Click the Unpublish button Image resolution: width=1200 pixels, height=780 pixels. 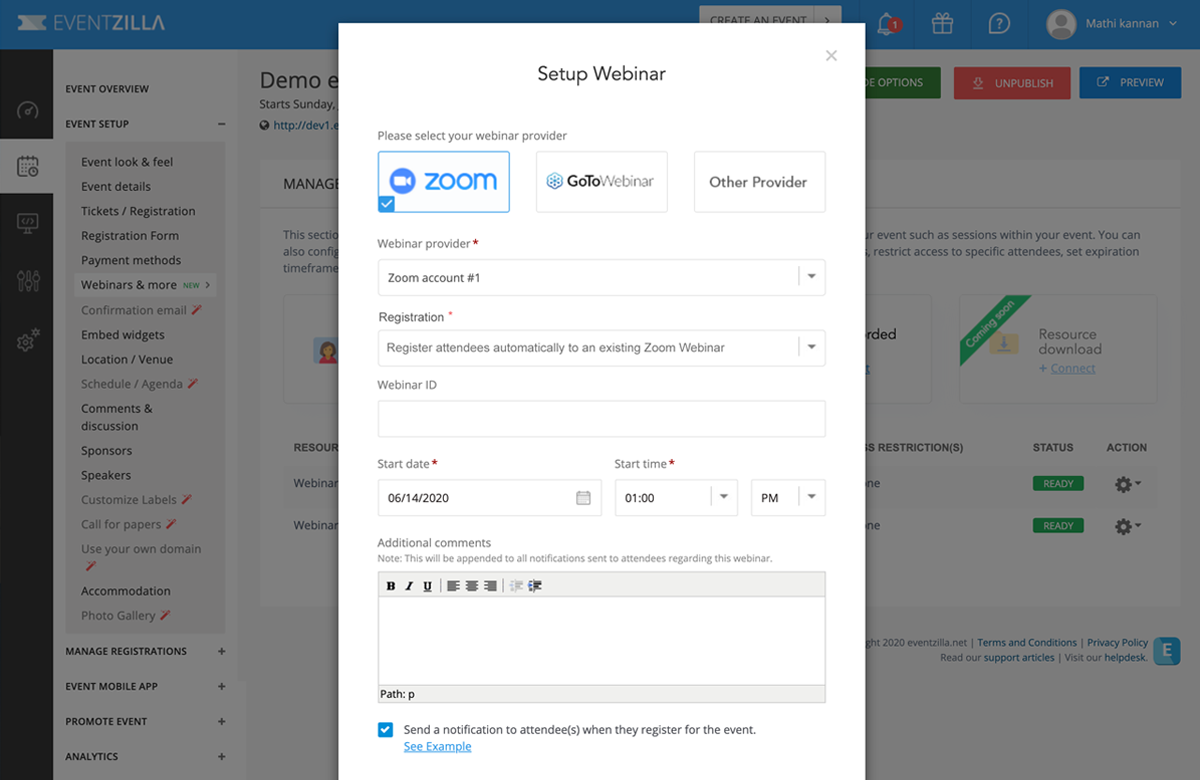coord(1012,83)
